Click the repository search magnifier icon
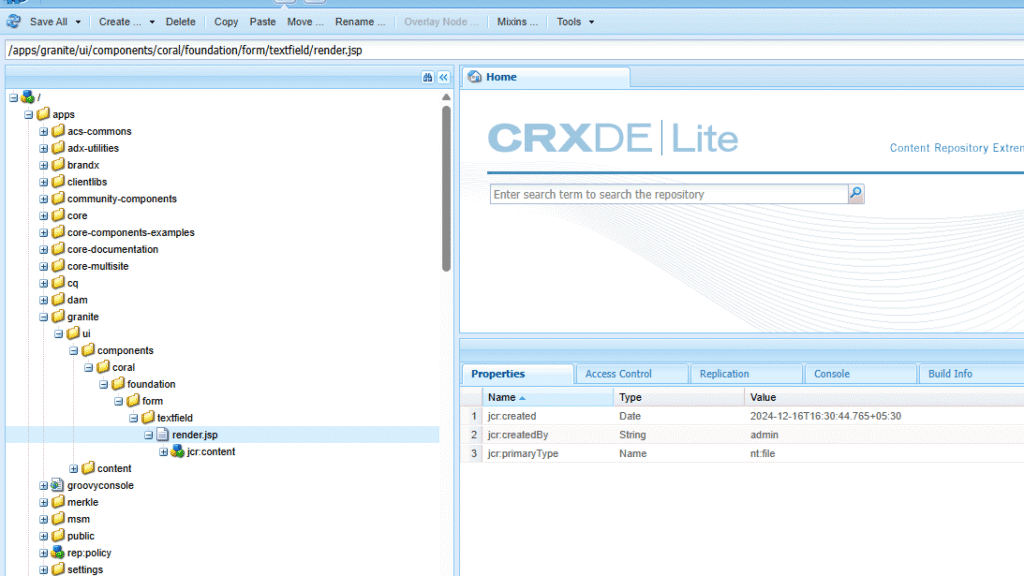This screenshot has height=576, width=1024. point(856,193)
